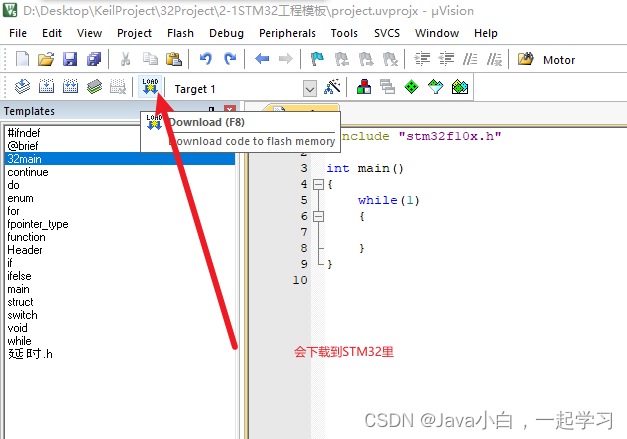Navigate backwards with the blue left arrow

[x=262, y=59]
